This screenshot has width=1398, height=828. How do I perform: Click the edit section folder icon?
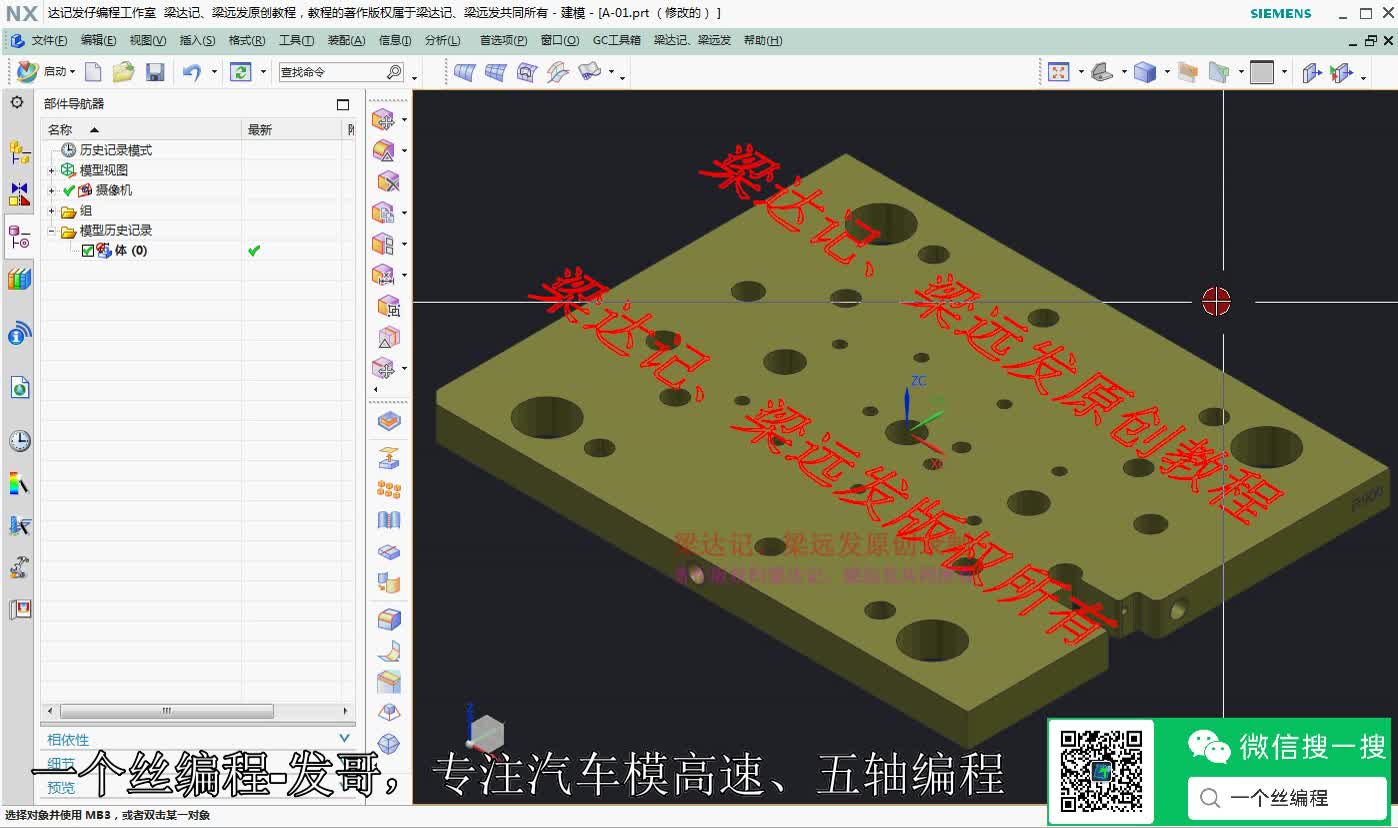1218,72
